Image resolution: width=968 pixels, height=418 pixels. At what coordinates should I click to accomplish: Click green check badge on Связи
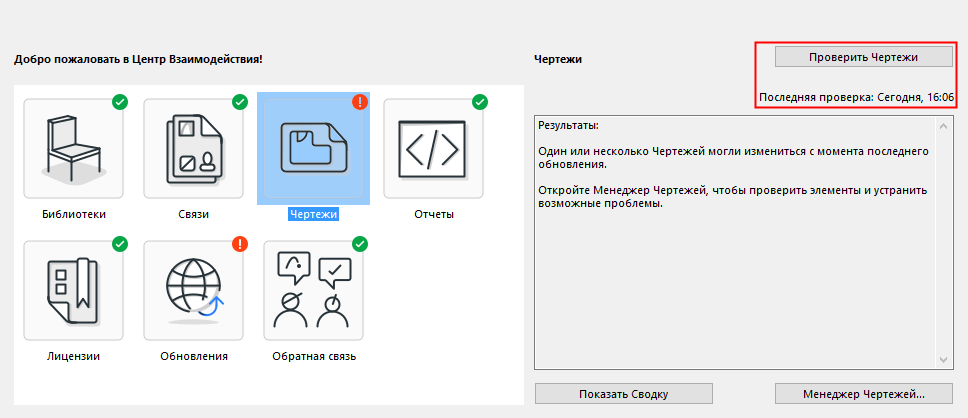(x=240, y=102)
